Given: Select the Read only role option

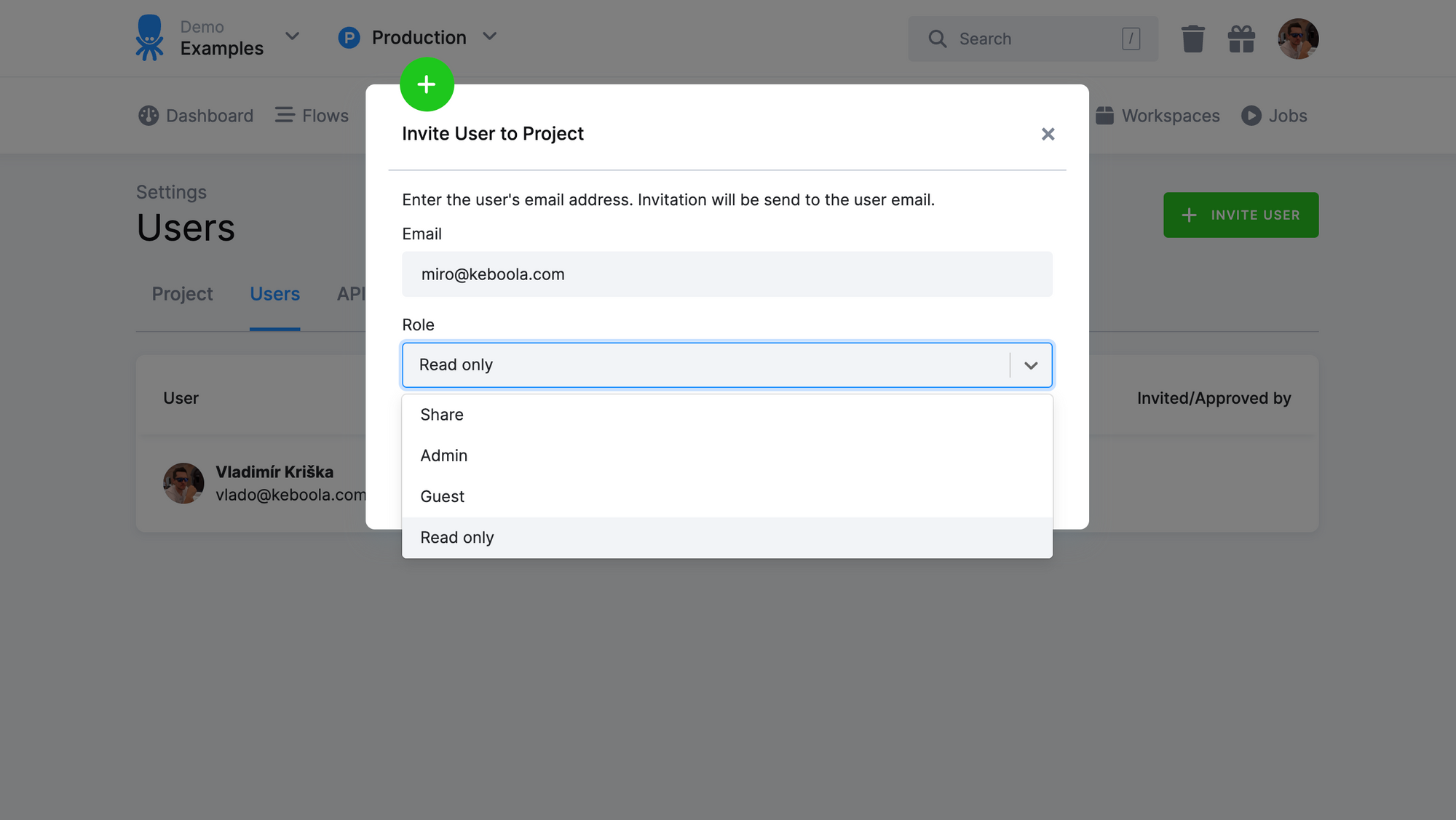Looking at the screenshot, I should [727, 537].
